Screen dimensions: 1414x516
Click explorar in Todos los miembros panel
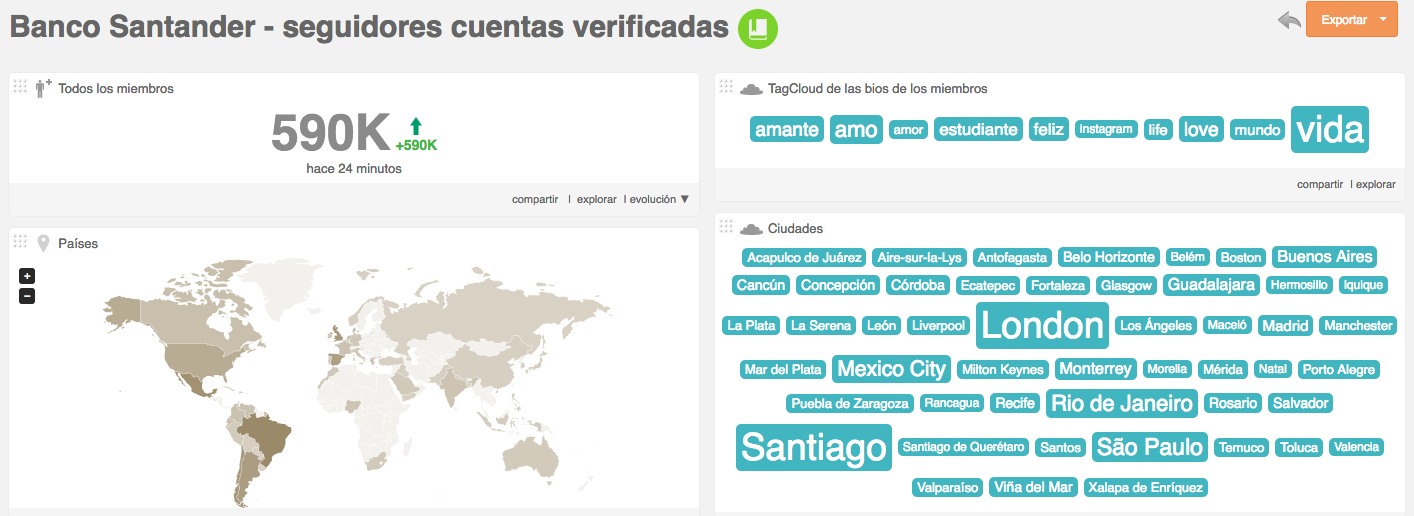597,199
